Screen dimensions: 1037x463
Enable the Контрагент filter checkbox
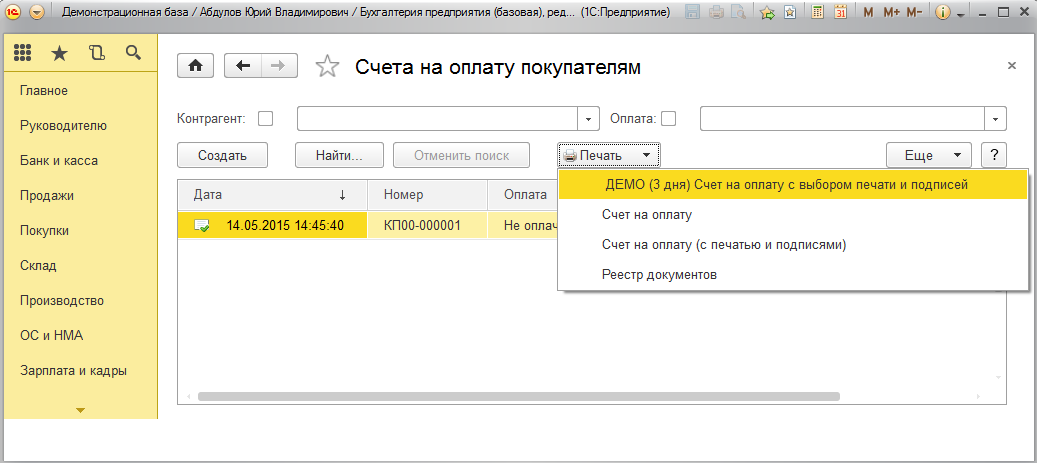point(266,118)
